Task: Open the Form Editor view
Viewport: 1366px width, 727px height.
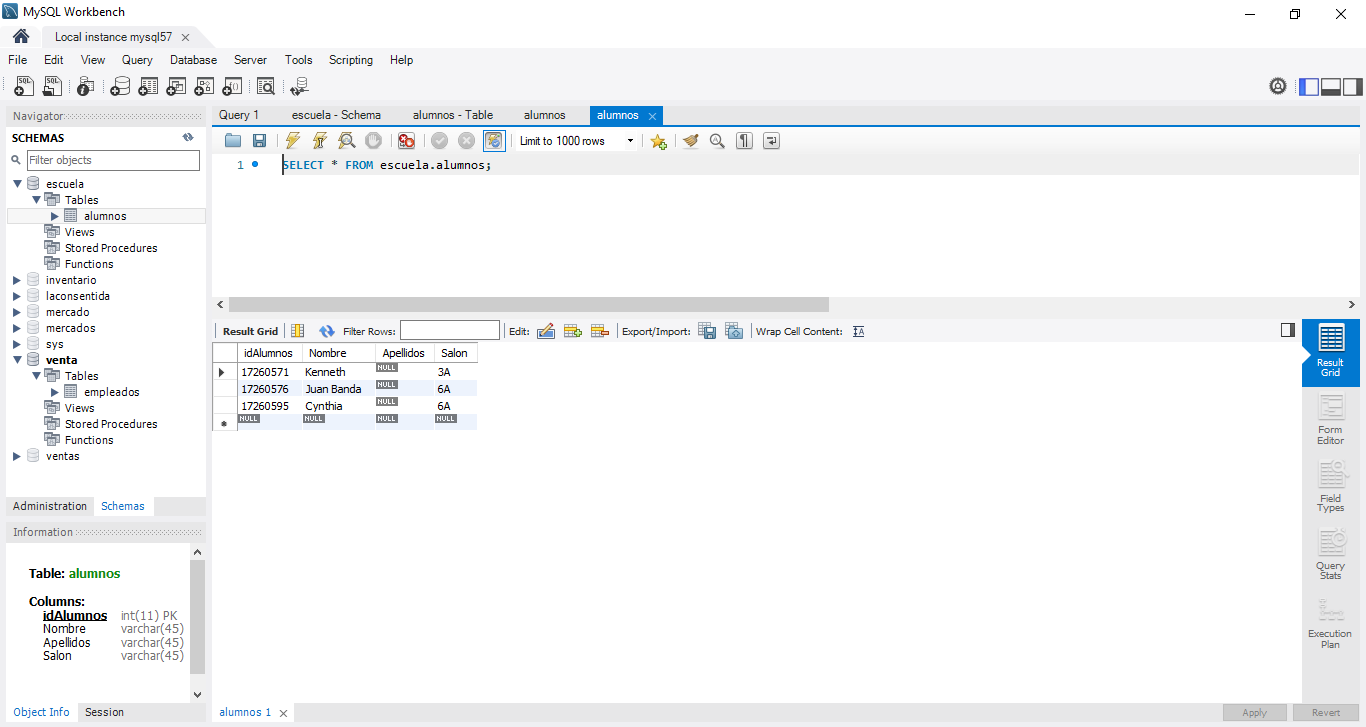Action: (x=1330, y=419)
